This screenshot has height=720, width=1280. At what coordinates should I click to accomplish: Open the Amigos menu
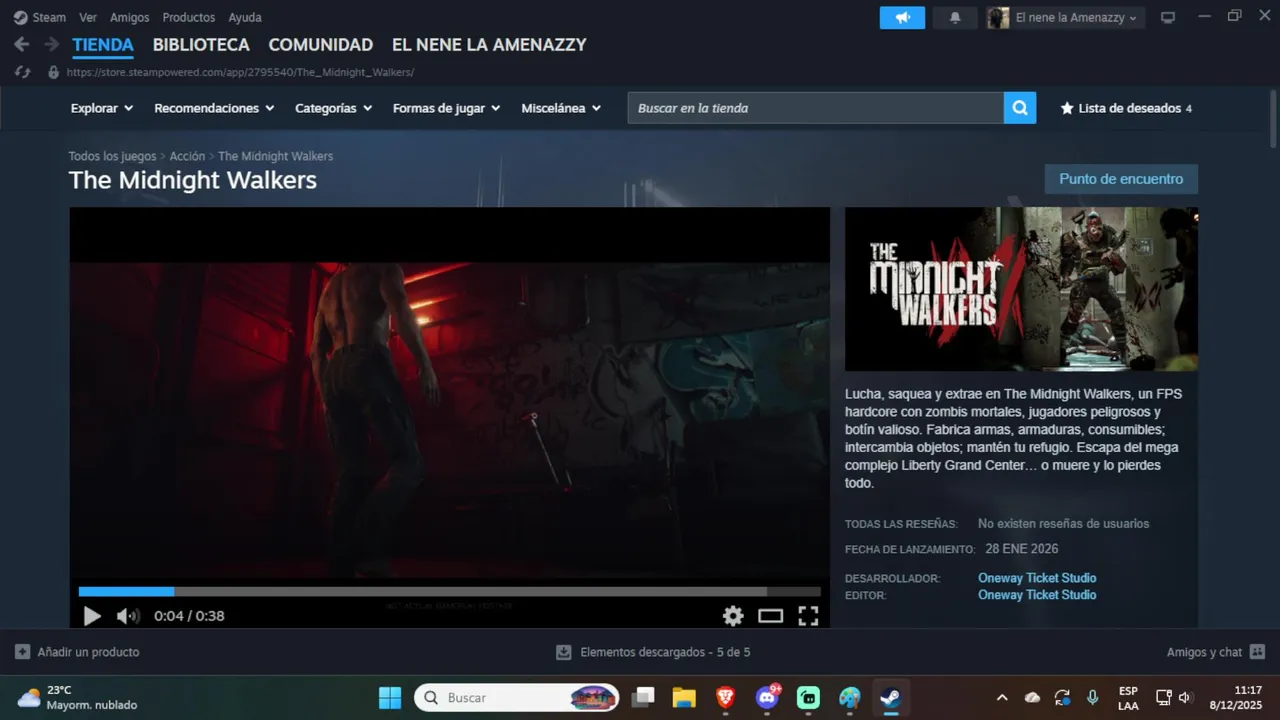click(129, 17)
